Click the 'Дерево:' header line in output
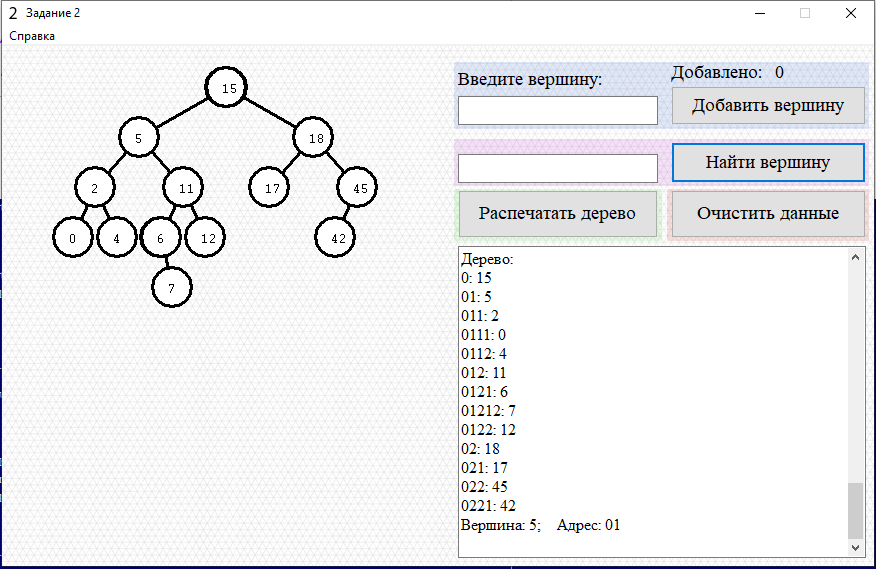 click(487, 259)
